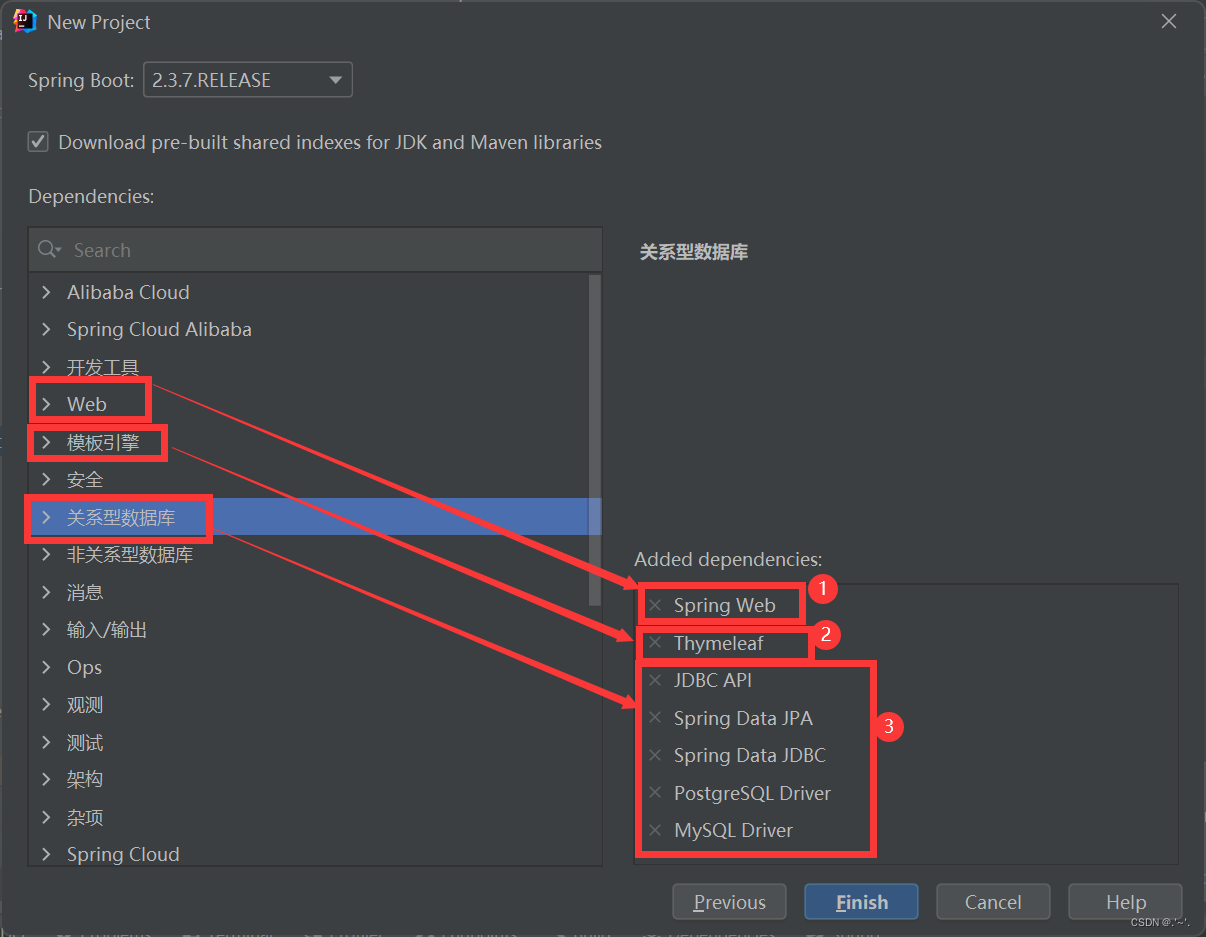
Task: Click the Cancel button
Action: coord(993,902)
